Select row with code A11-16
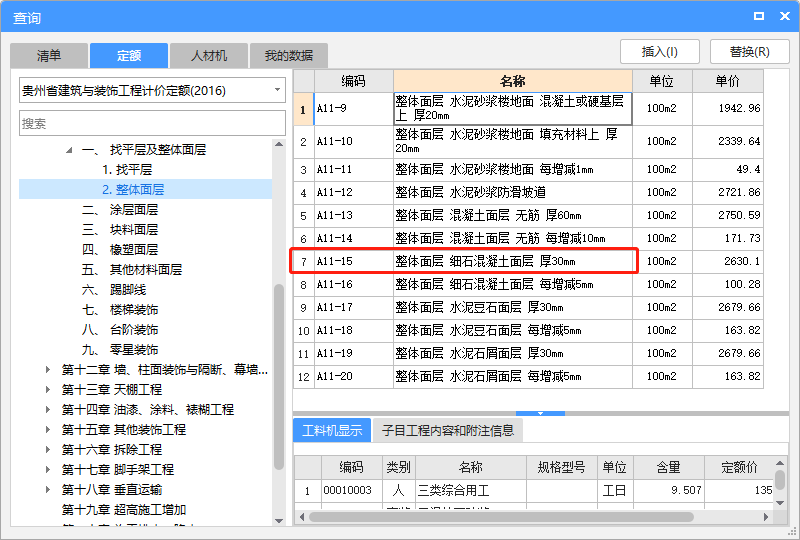Image resolution: width=800 pixels, height=540 pixels. [x=529, y=284]
